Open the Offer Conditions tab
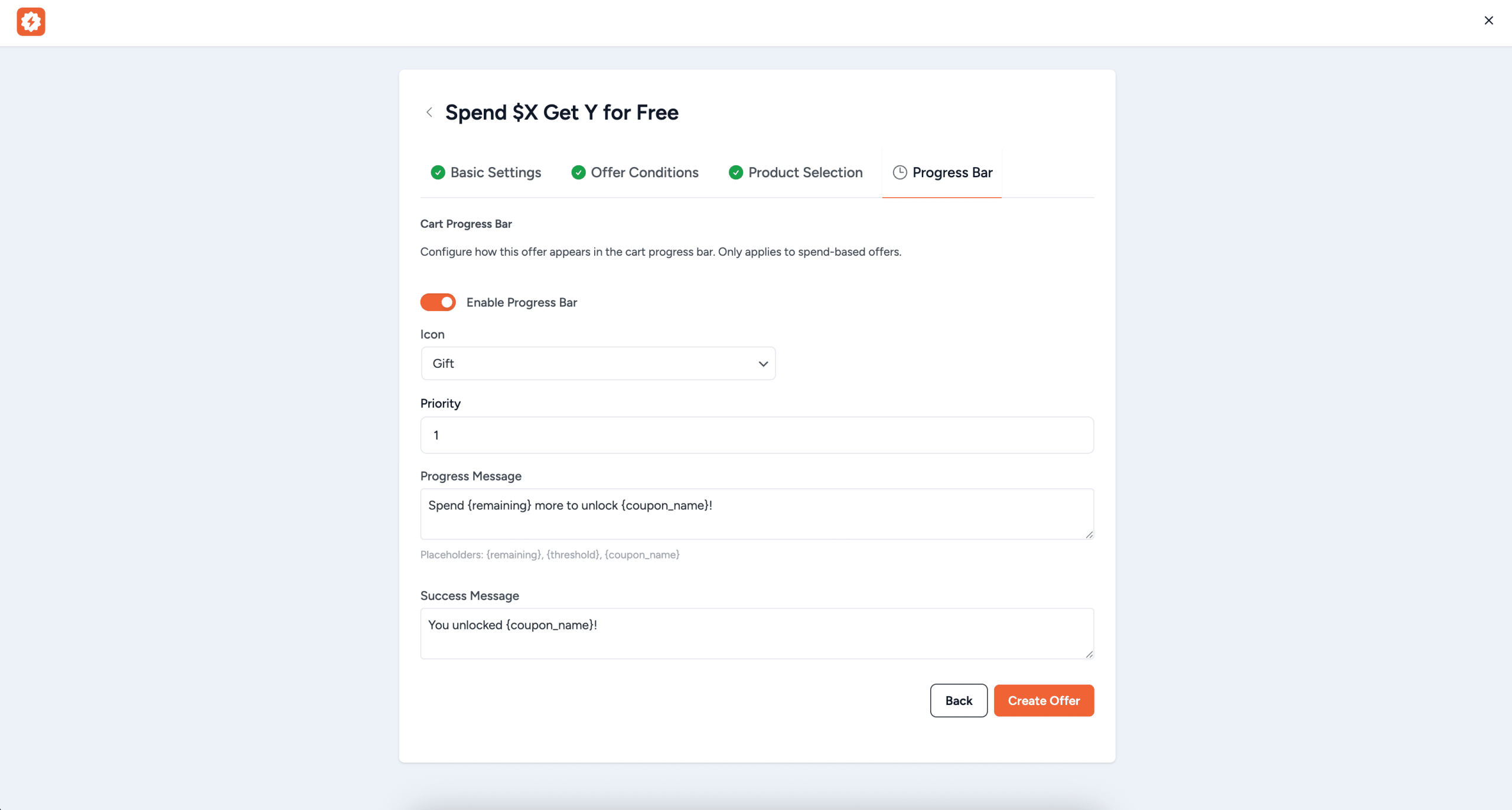 [x=644, y=172]
